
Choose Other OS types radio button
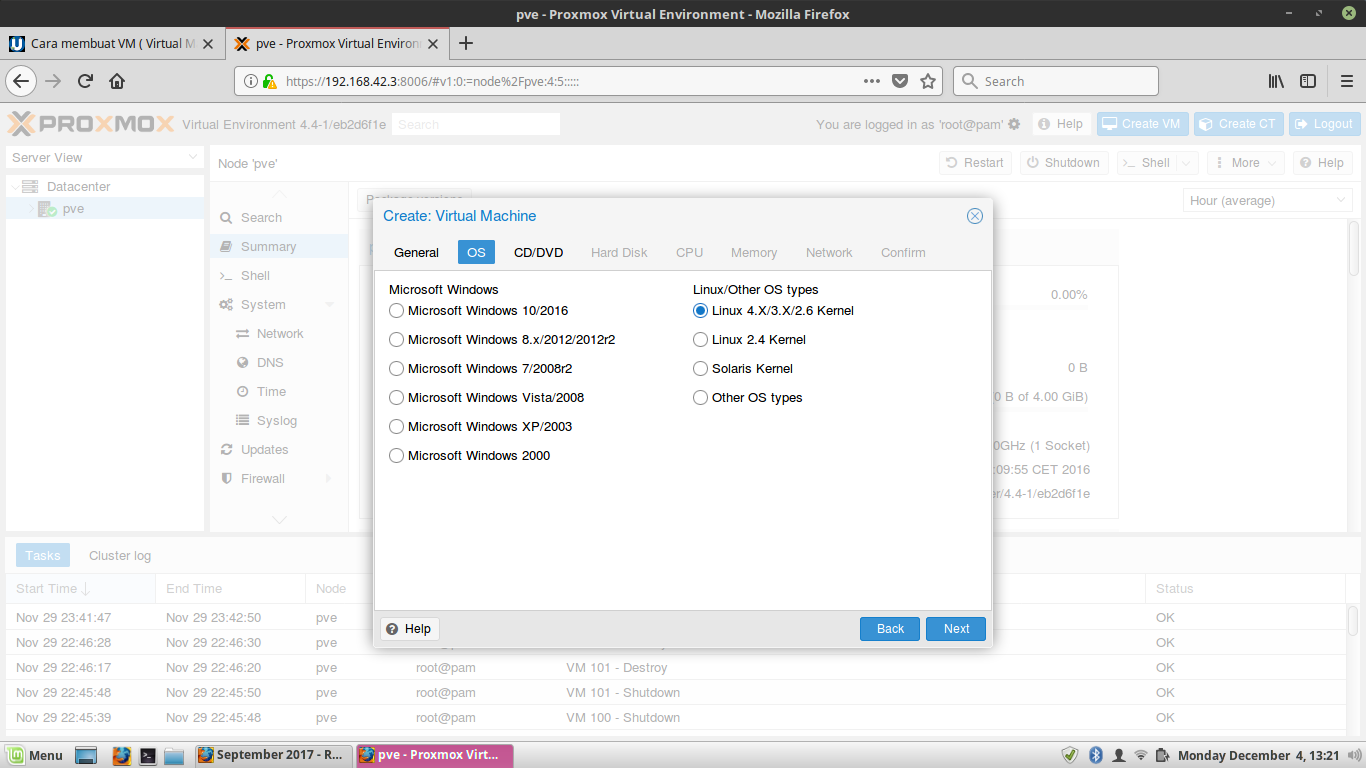coord(701,398)
